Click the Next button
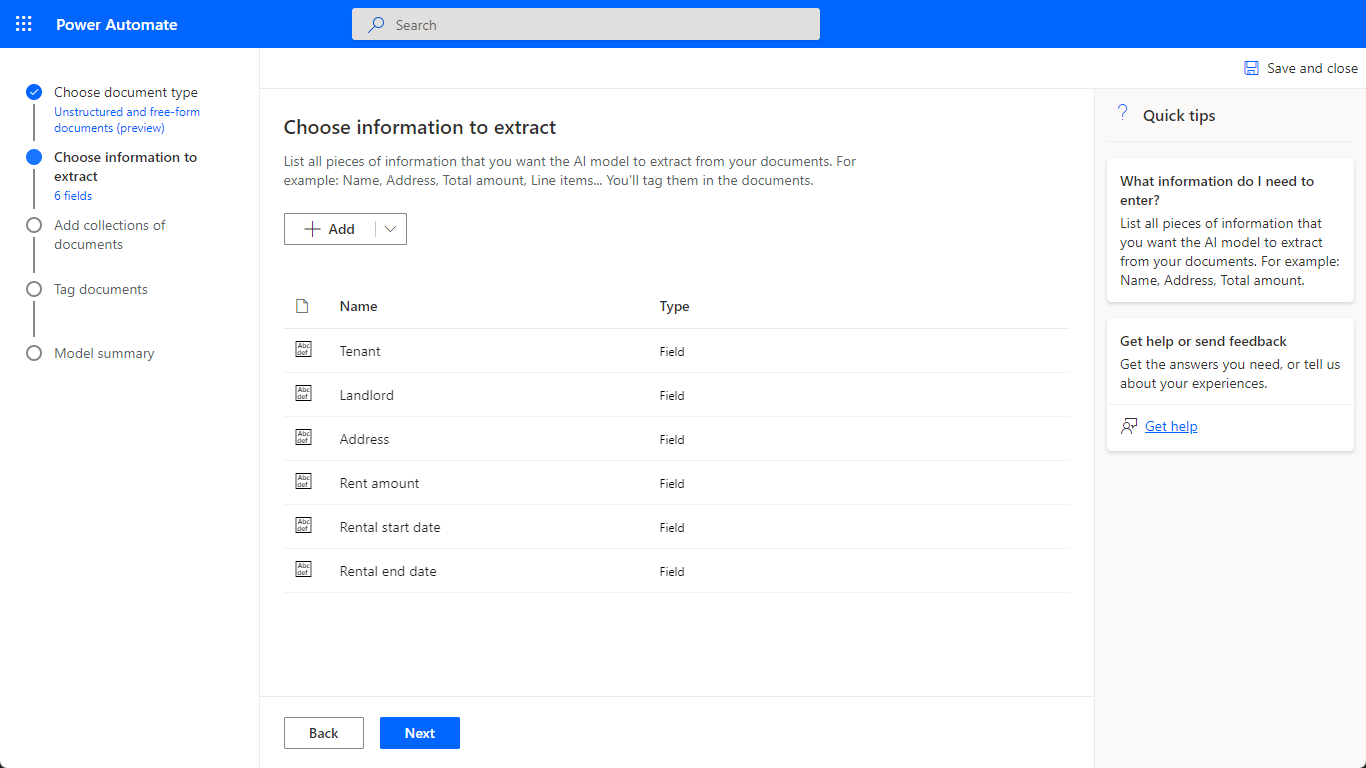1366x768 pixels. [419, 732]
